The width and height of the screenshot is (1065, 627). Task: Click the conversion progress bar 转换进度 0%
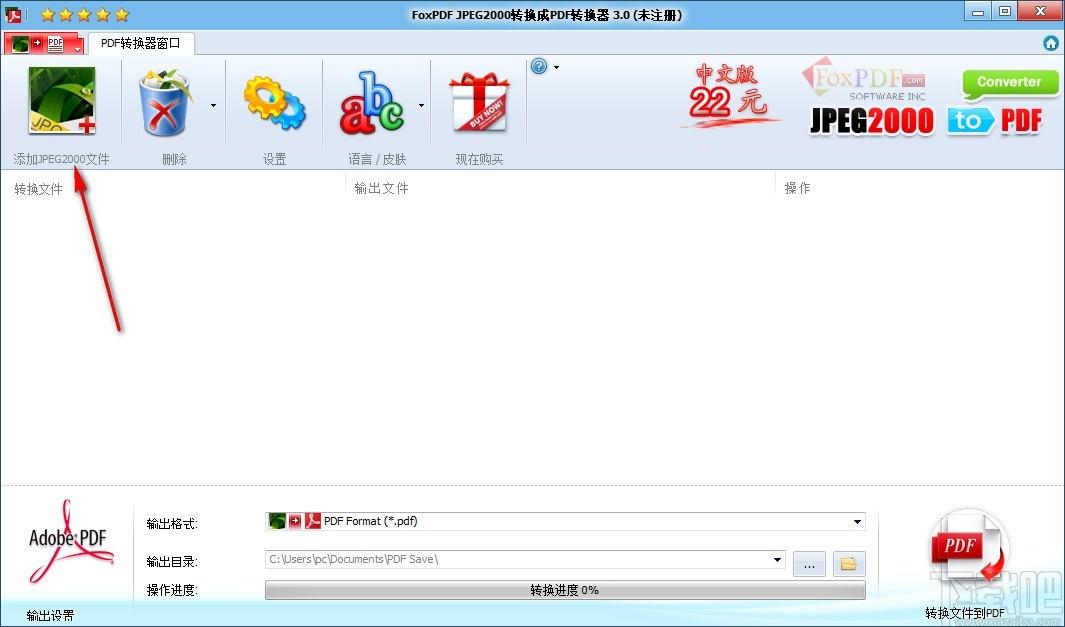[x=565, y=590]
